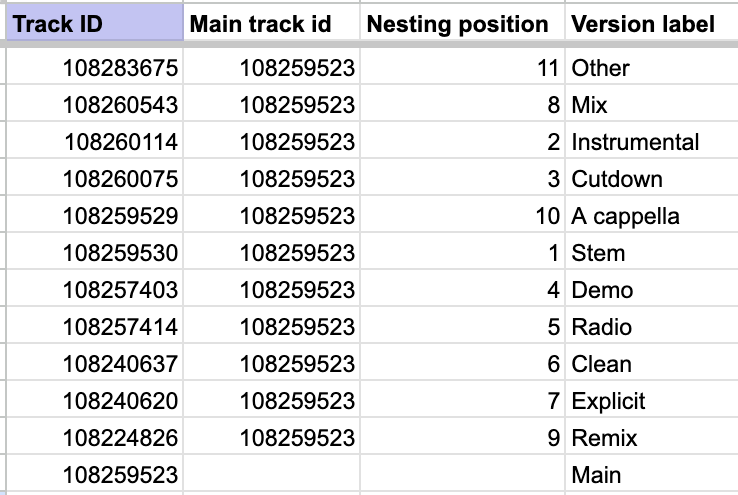Select the Explicit version label cell
The height and width of the screenshot is (495, 738).
[651, 399]
